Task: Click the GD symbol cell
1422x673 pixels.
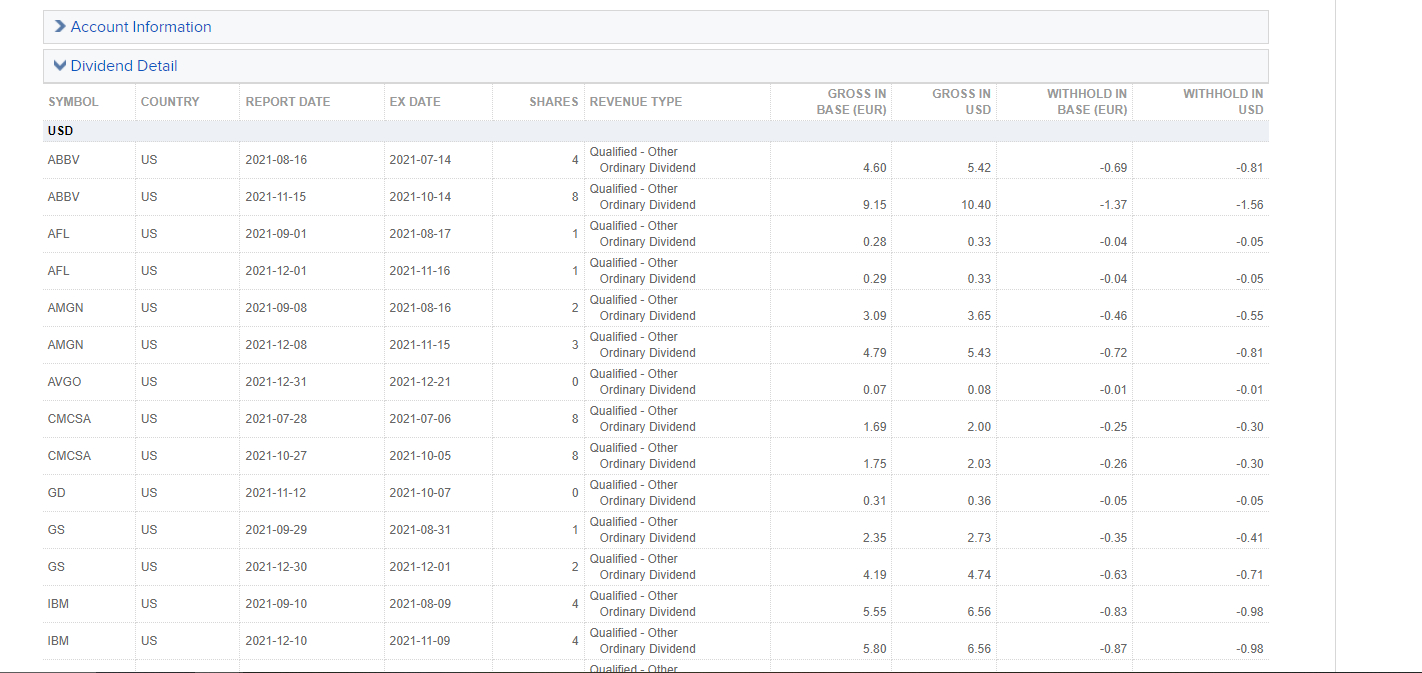Action: tap(57, 493)
